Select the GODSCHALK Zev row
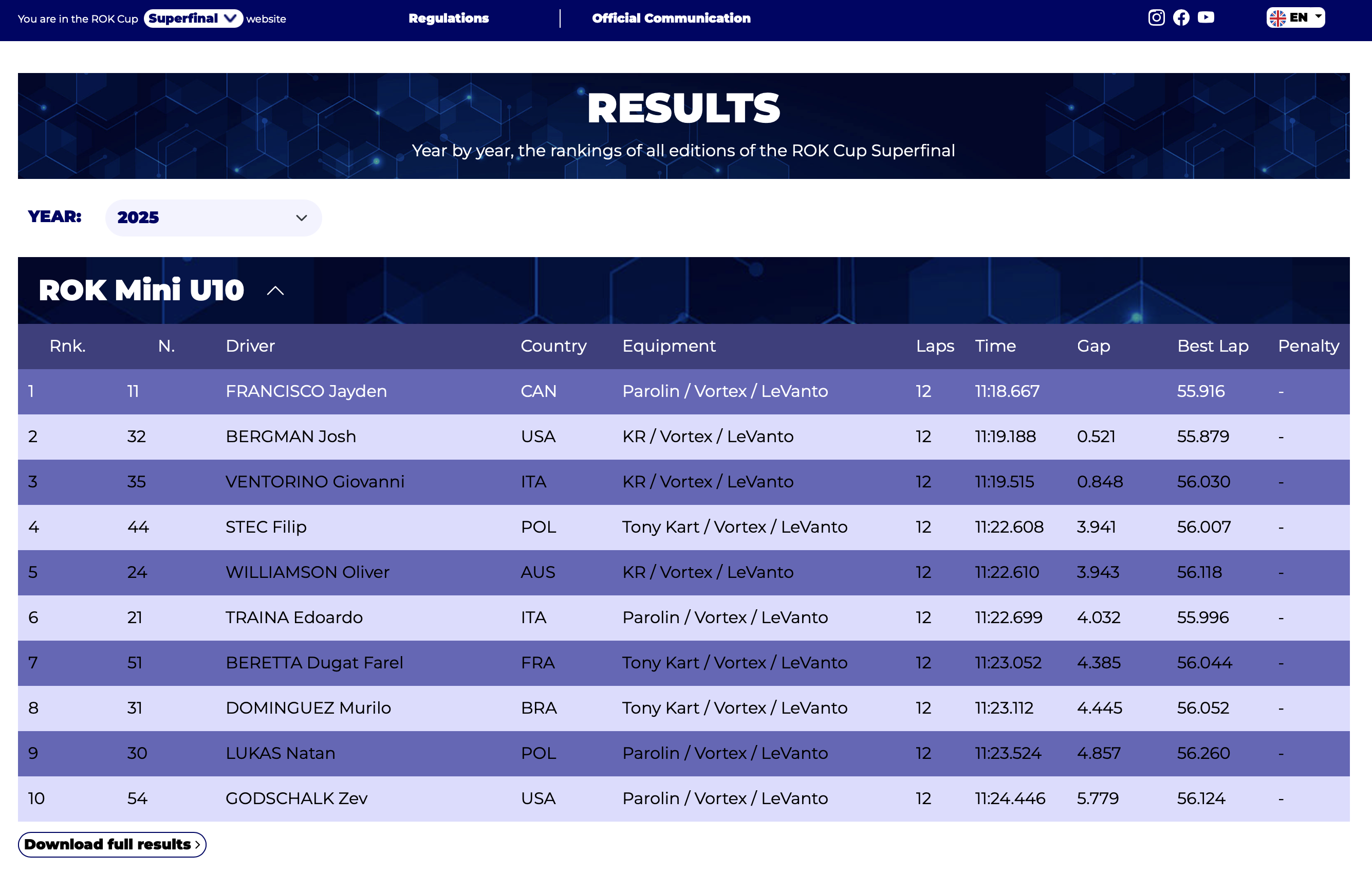1372x872 pixels. 296,798
